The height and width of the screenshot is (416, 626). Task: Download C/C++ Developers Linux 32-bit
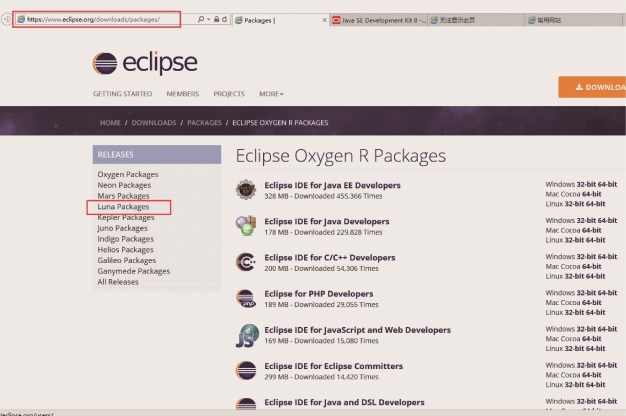coord(574,276)
